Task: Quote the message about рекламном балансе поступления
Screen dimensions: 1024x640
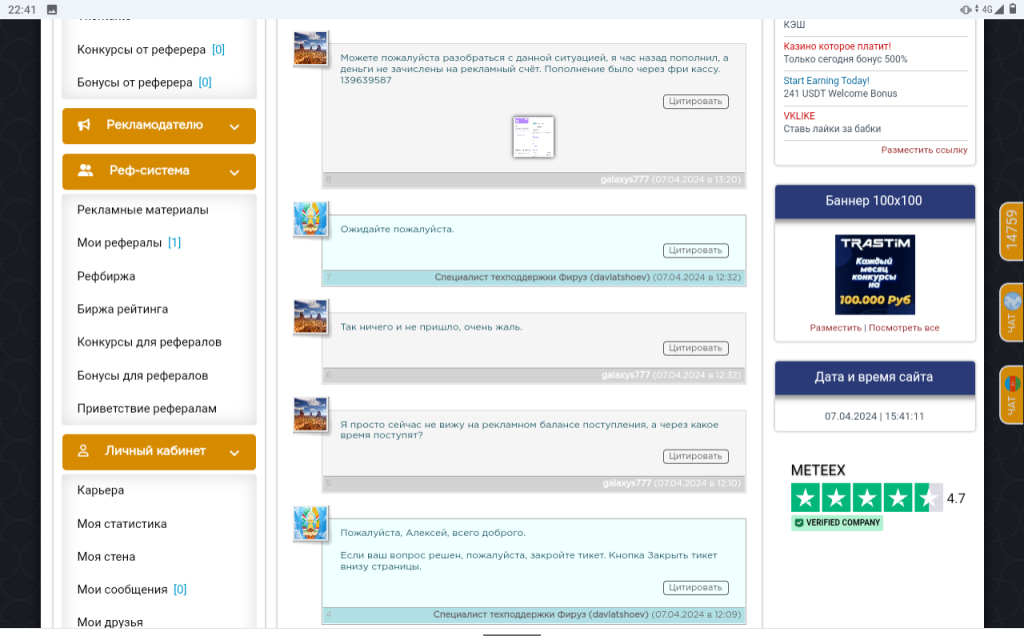Action: click(696, 456)
